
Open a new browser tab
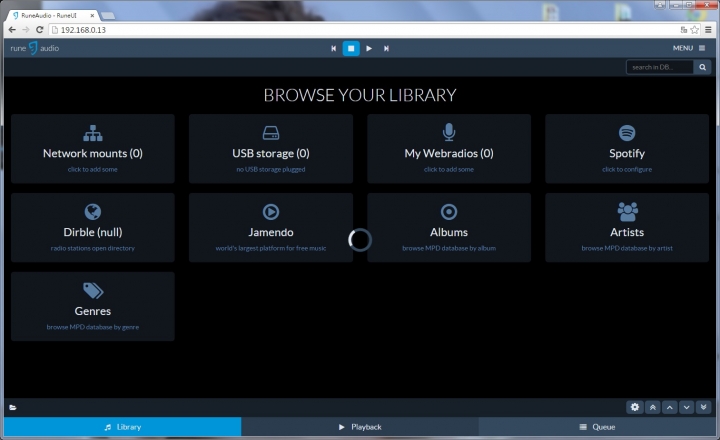[x=108, y=16]
